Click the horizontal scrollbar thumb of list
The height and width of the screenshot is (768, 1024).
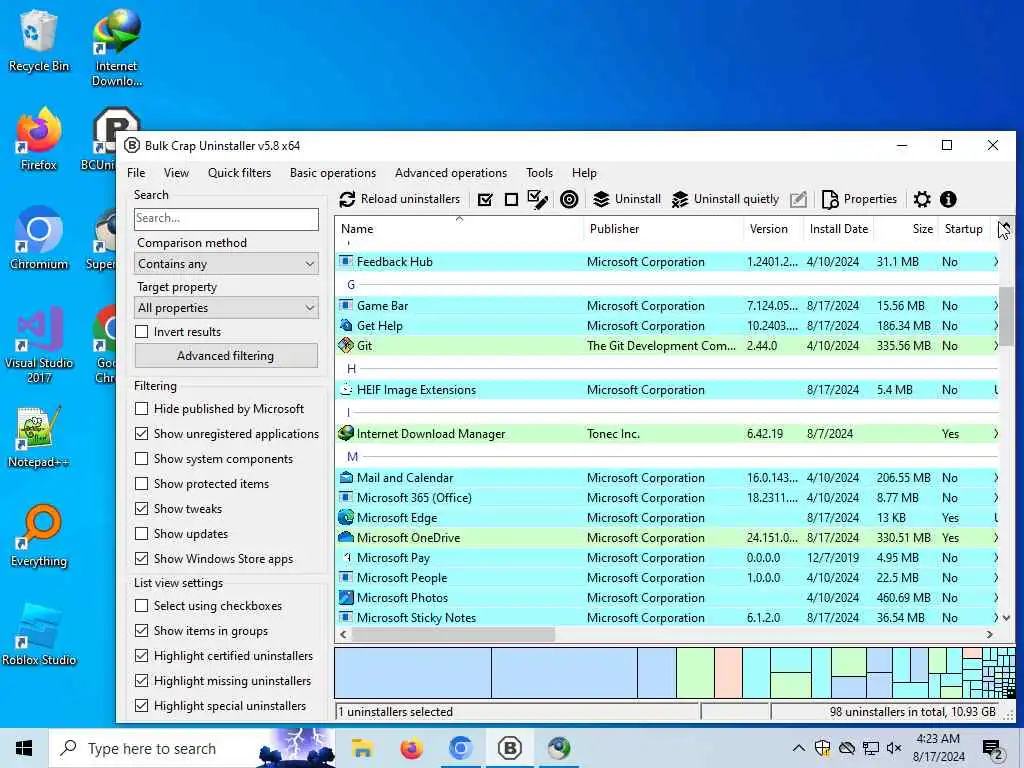[453, 634]
